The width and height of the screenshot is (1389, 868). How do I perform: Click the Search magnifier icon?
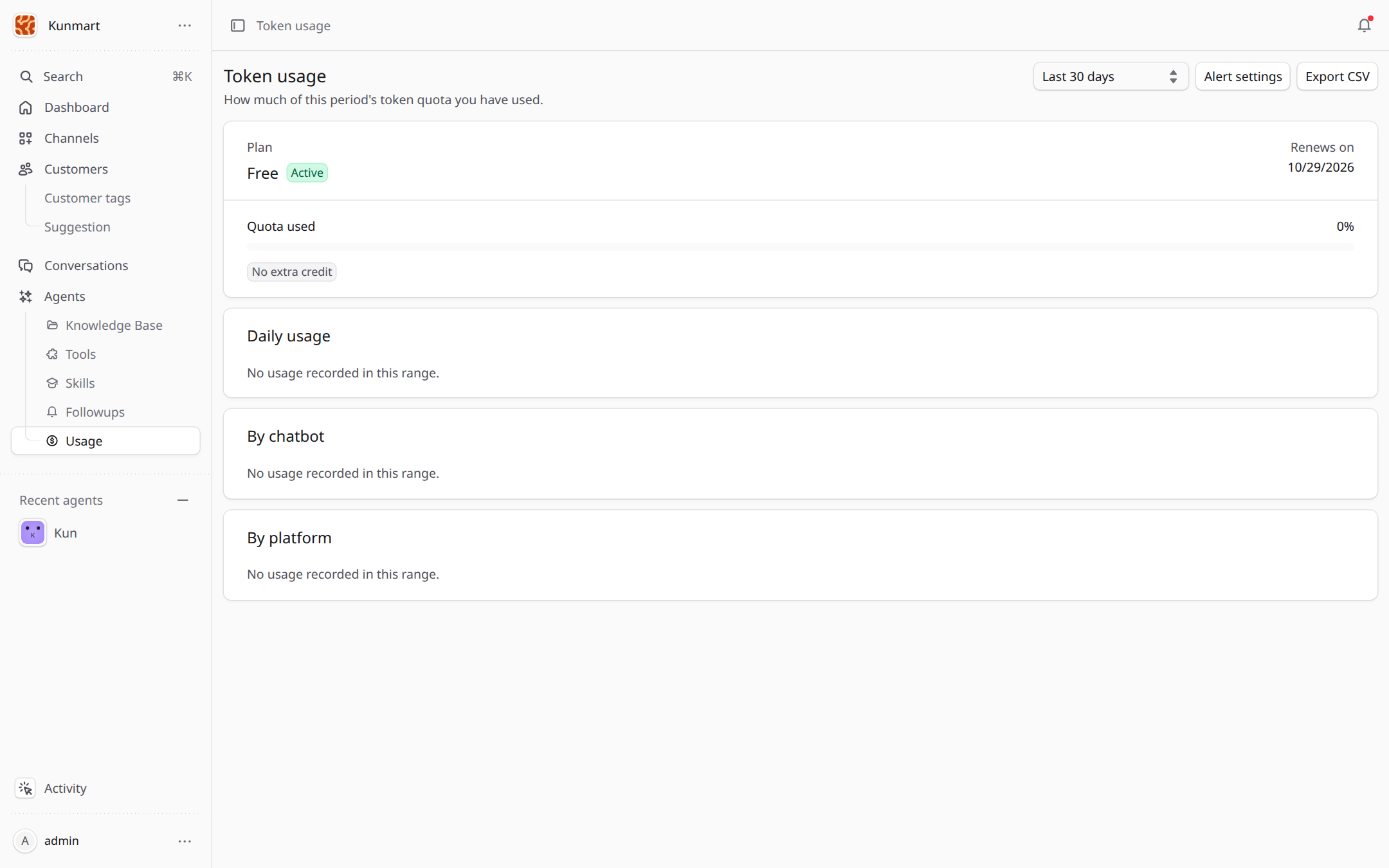tap(26, 77)
